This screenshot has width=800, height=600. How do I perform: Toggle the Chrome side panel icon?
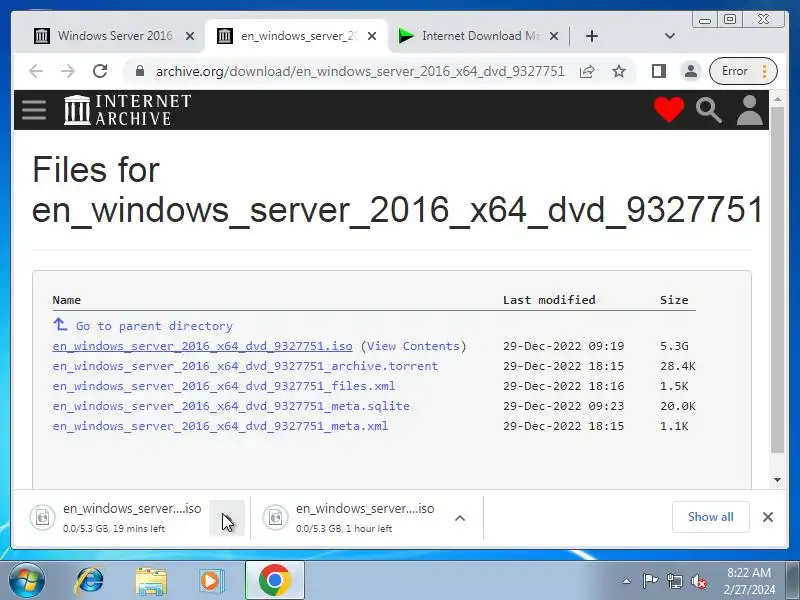pyautogui.click(x=659, y=71)
